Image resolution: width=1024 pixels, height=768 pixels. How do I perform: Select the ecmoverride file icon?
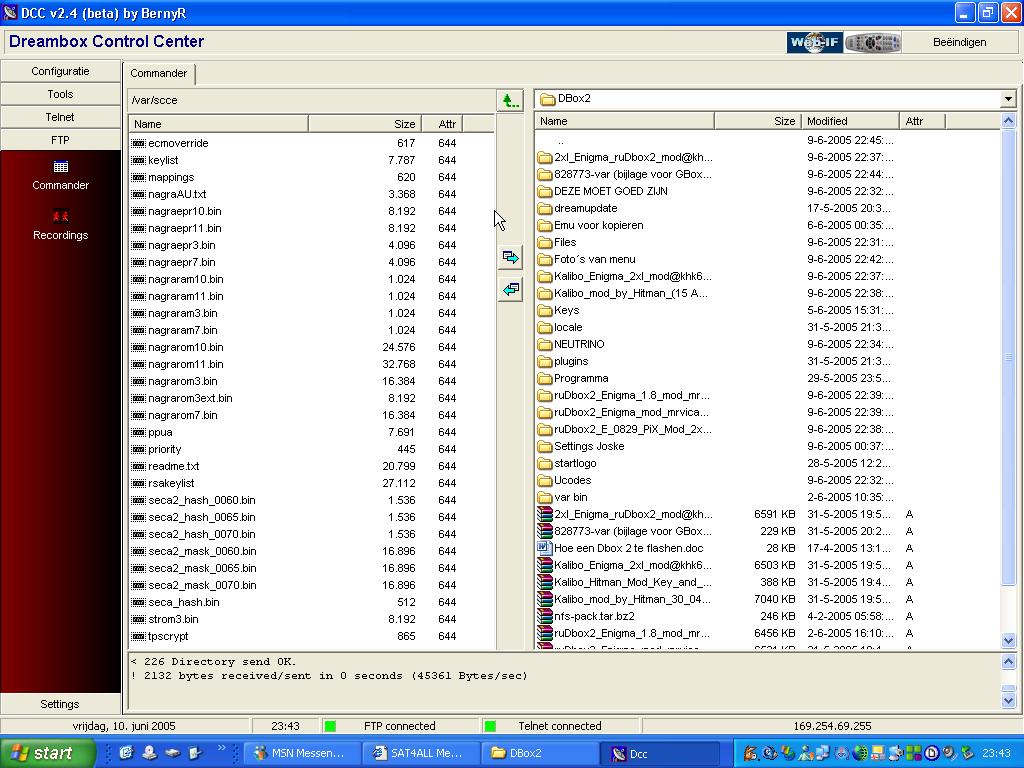click(x=138, y=143)
